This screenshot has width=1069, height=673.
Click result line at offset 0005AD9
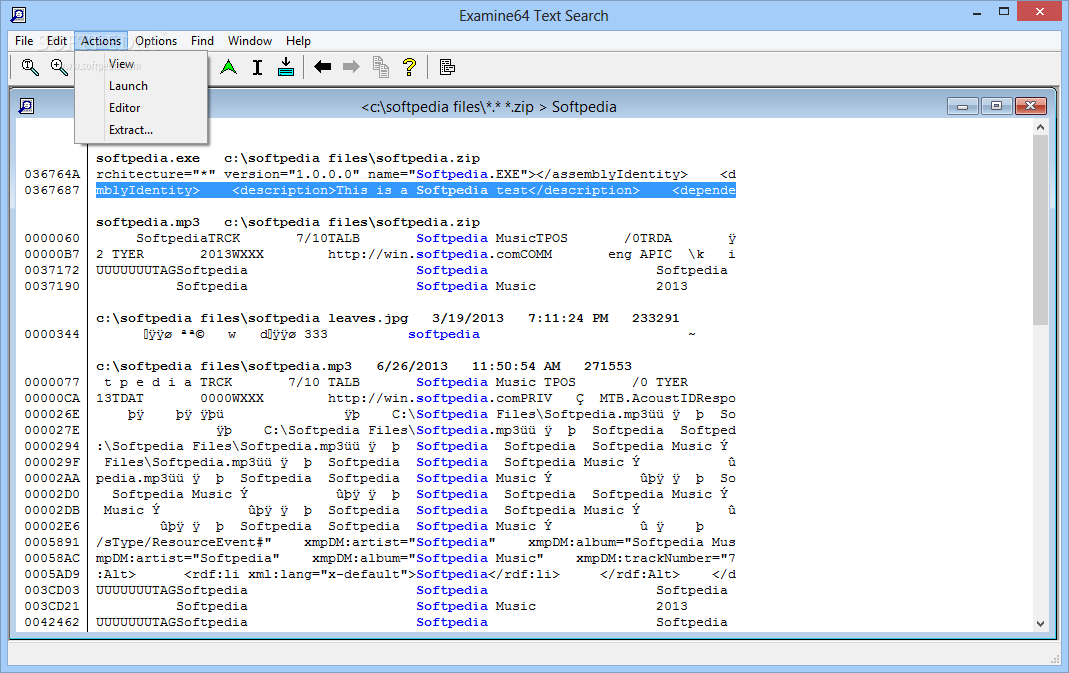416,574
